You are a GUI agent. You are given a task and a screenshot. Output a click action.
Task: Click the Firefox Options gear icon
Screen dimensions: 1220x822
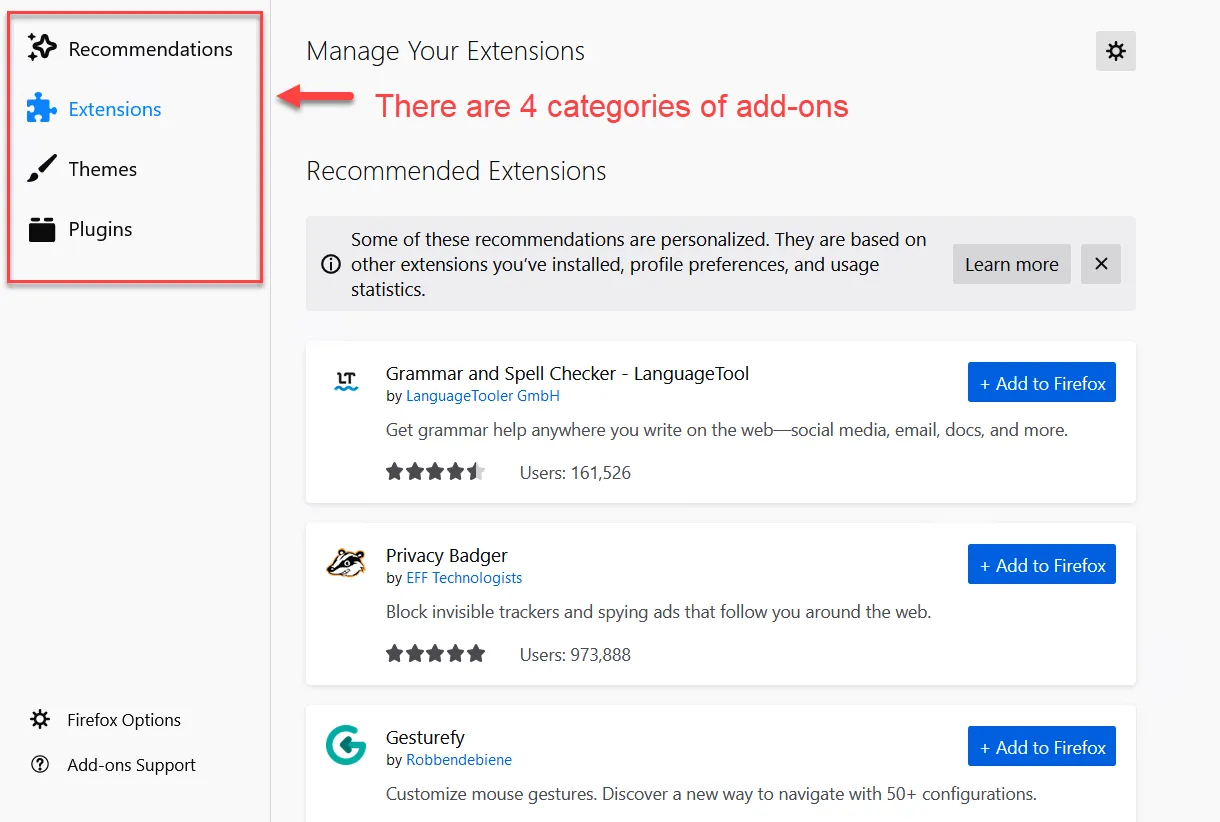pyautogui.click(x=40, y=719)
